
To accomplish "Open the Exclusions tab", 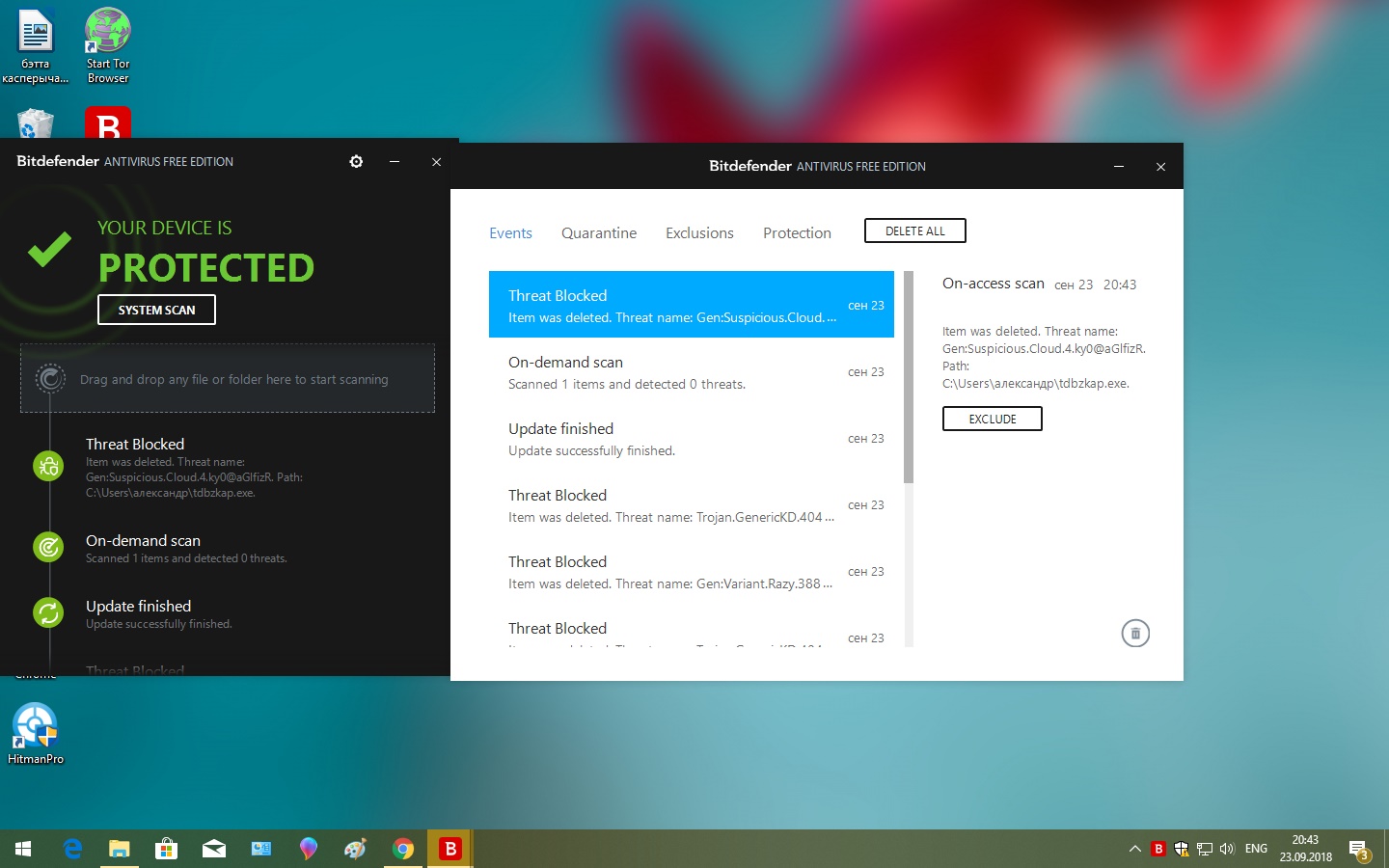I will click(699, 233).
